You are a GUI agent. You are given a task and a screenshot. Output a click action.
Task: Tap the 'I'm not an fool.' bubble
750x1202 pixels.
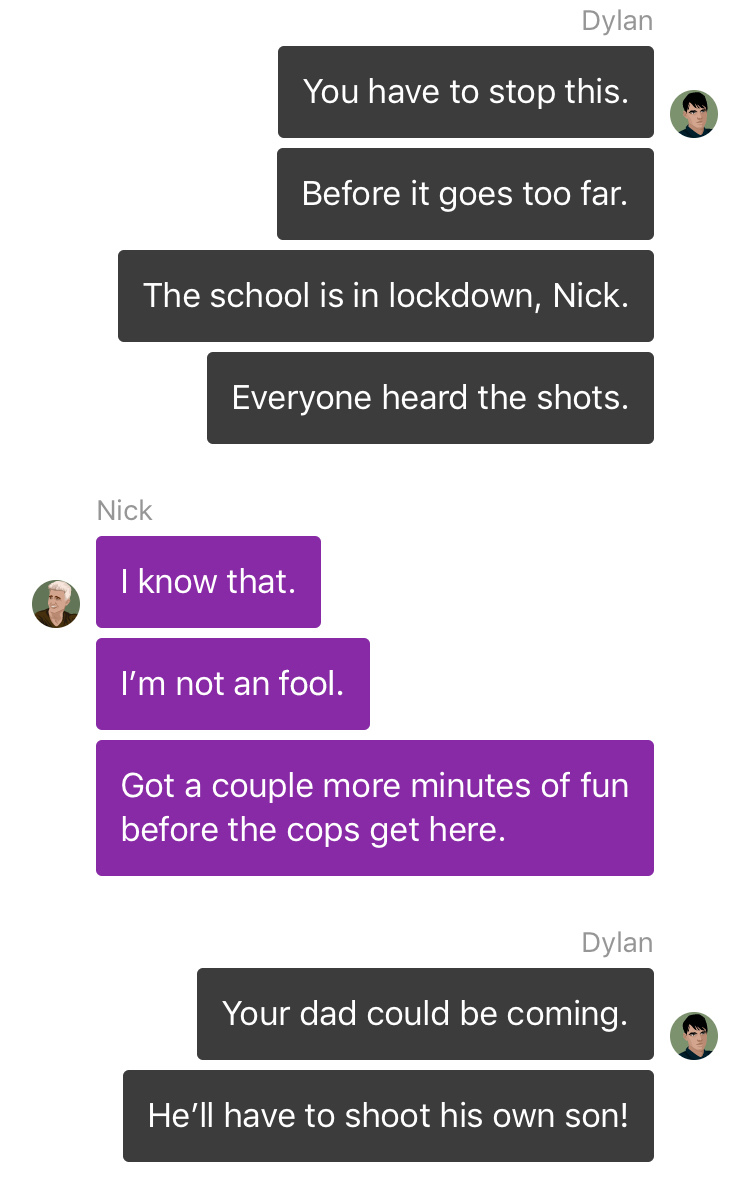coord(233,684)
